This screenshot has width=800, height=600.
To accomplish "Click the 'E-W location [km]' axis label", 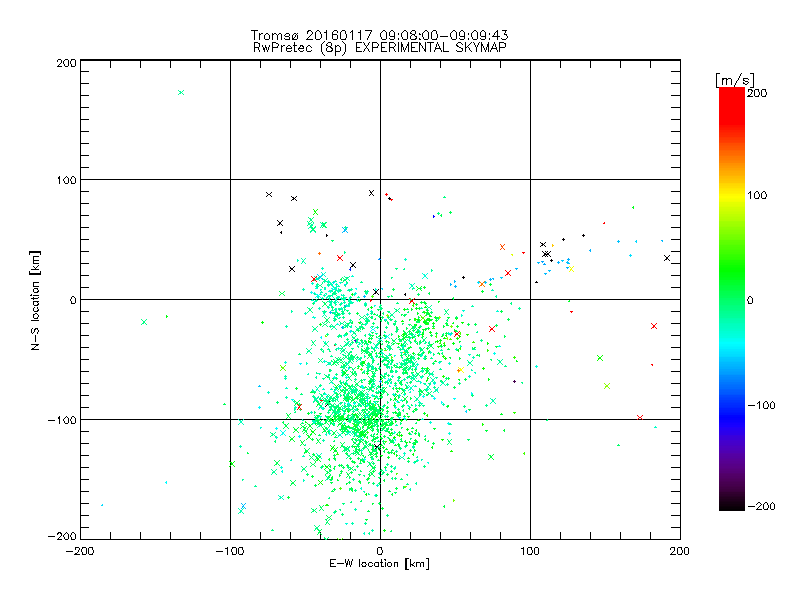I will click(379, 564).
